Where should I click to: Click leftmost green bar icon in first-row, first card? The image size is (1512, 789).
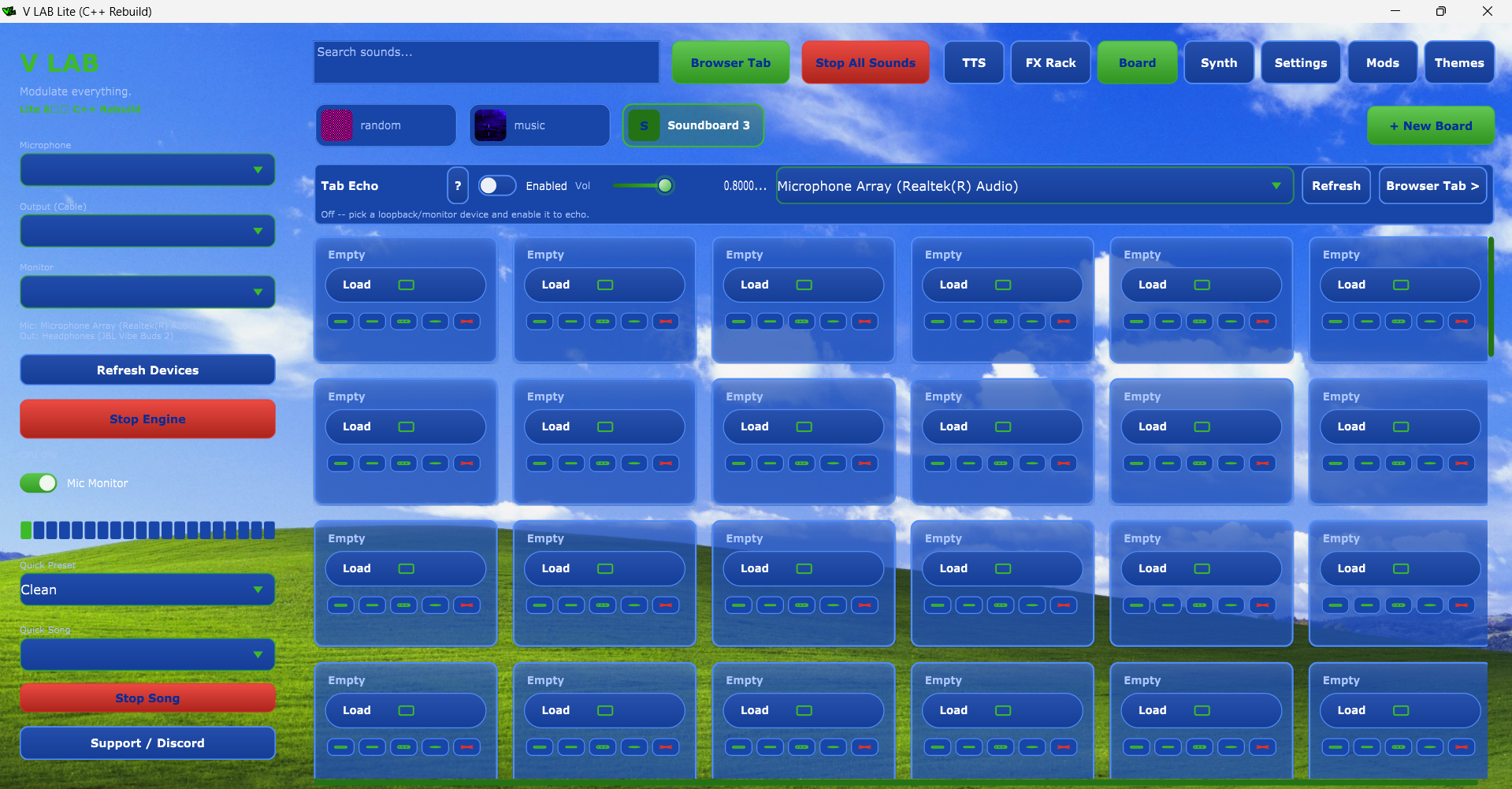tap(340, 322)
